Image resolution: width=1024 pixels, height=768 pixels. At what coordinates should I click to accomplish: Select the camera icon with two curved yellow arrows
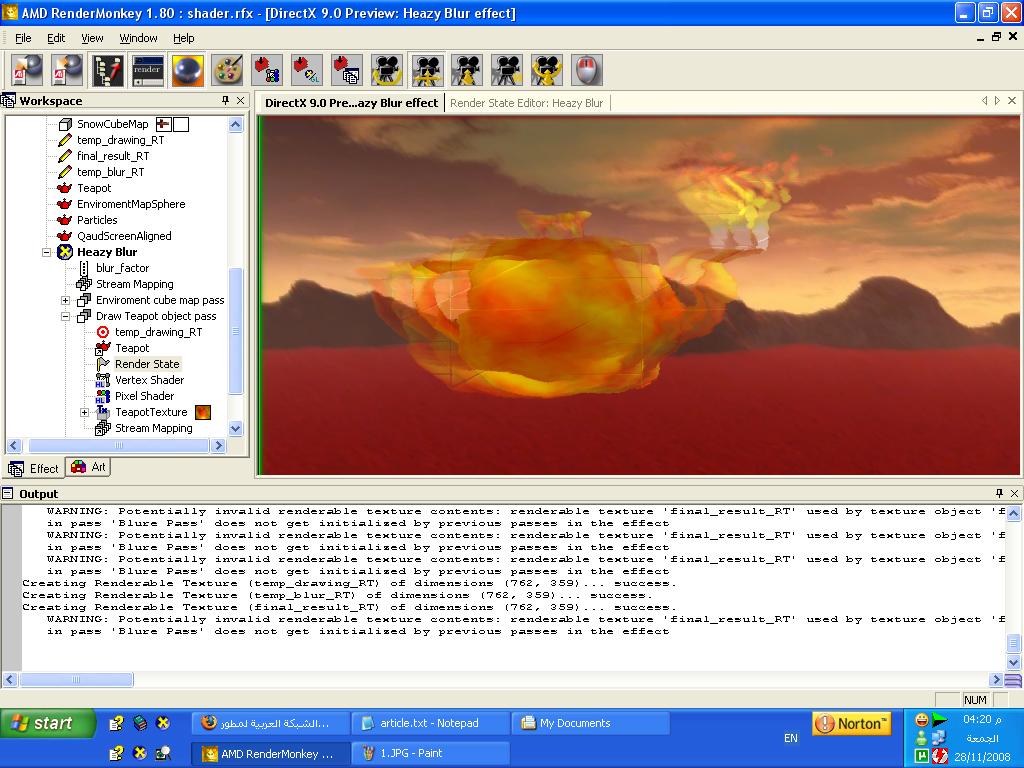click(547, 70)
